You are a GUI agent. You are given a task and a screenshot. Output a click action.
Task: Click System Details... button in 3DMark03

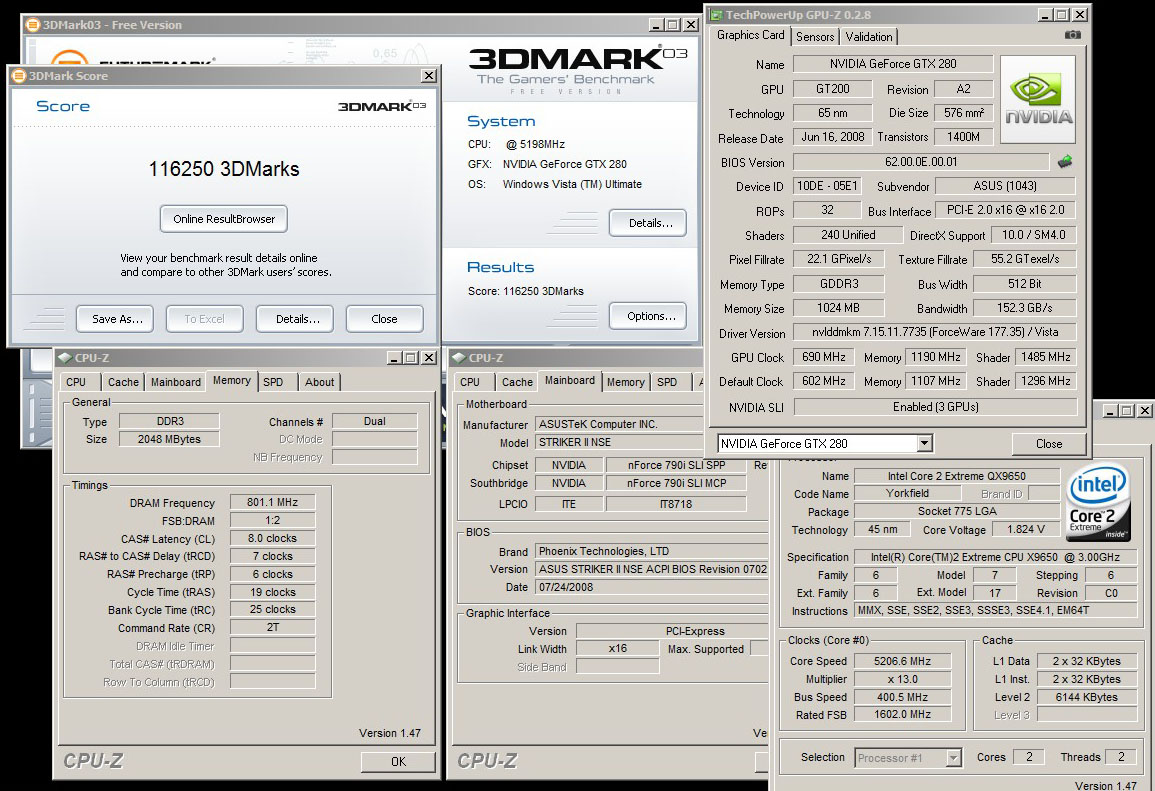(x=647, y=223)
